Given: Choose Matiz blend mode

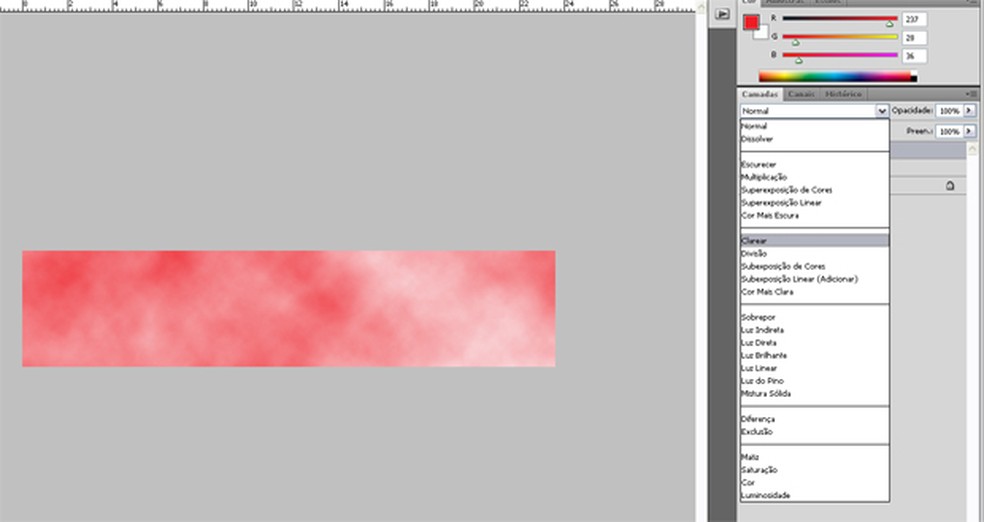Looking at the screenshot, I should (815, 457).
